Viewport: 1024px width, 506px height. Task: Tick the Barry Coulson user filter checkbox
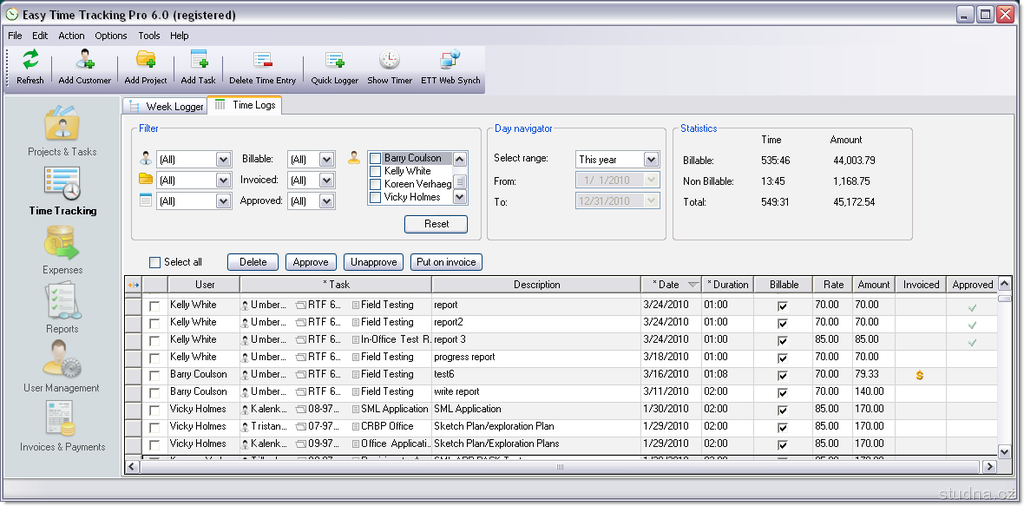(x=376, y=158)
